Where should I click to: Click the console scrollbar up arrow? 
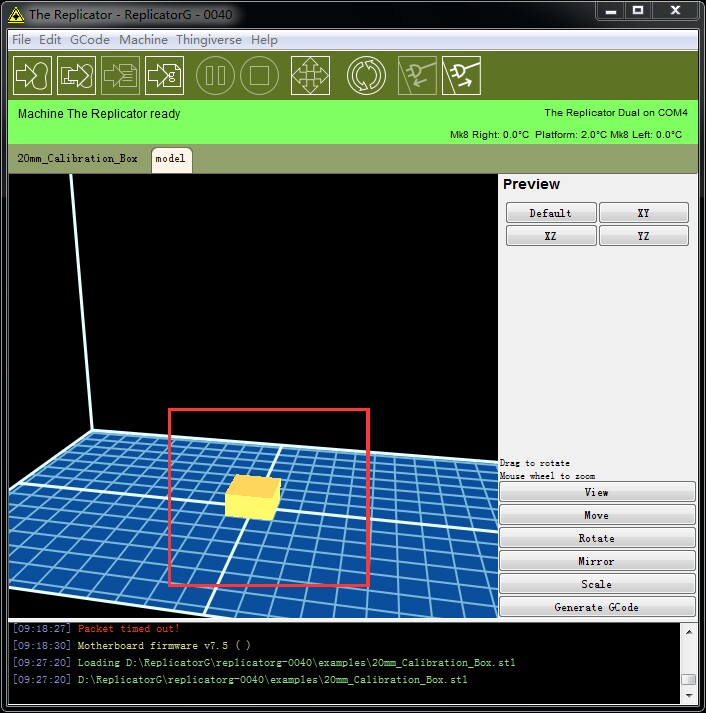click(x=689, y=632)
